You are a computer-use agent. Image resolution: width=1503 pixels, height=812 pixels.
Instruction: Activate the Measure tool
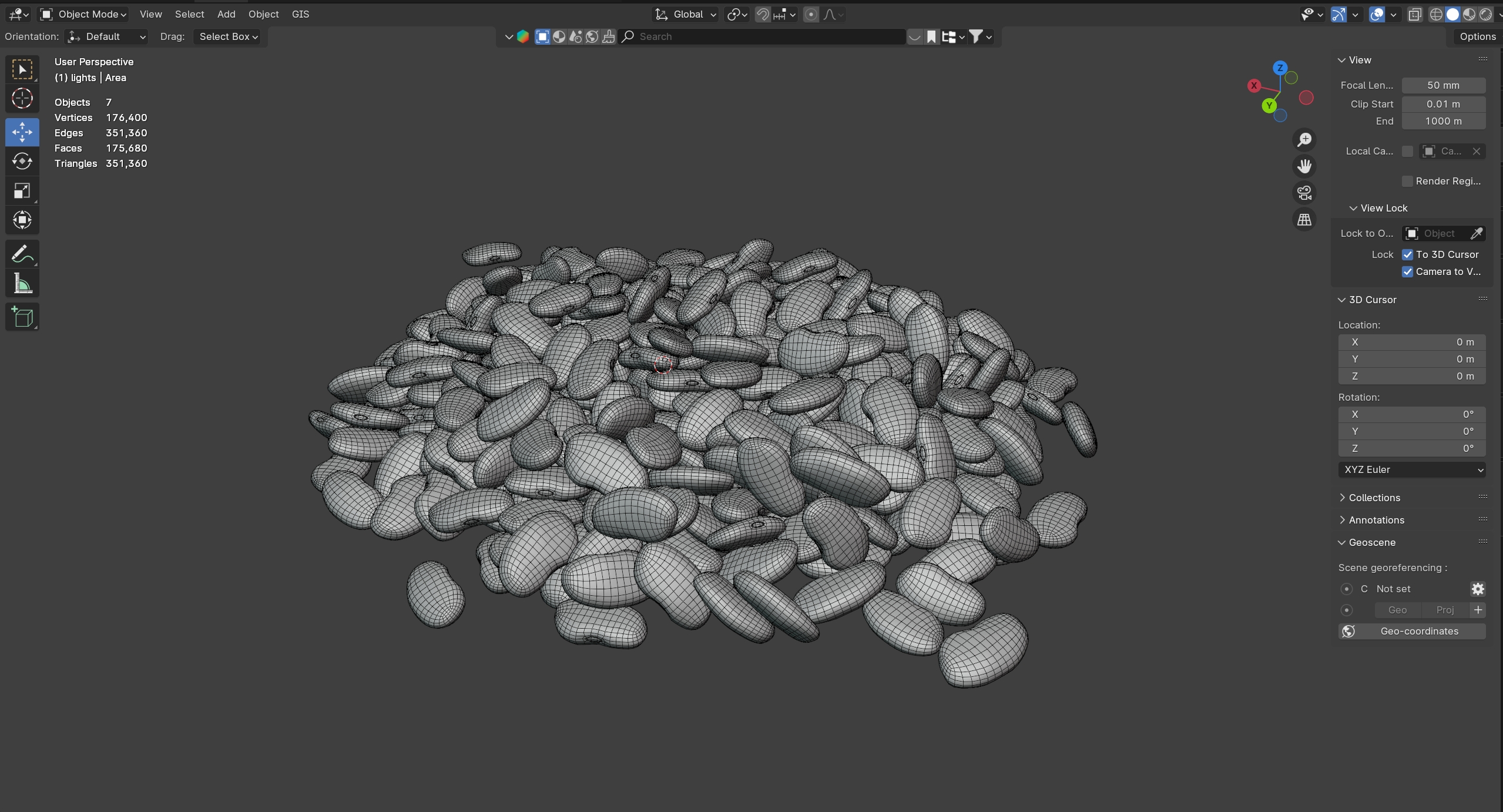(x=22, y=284)
